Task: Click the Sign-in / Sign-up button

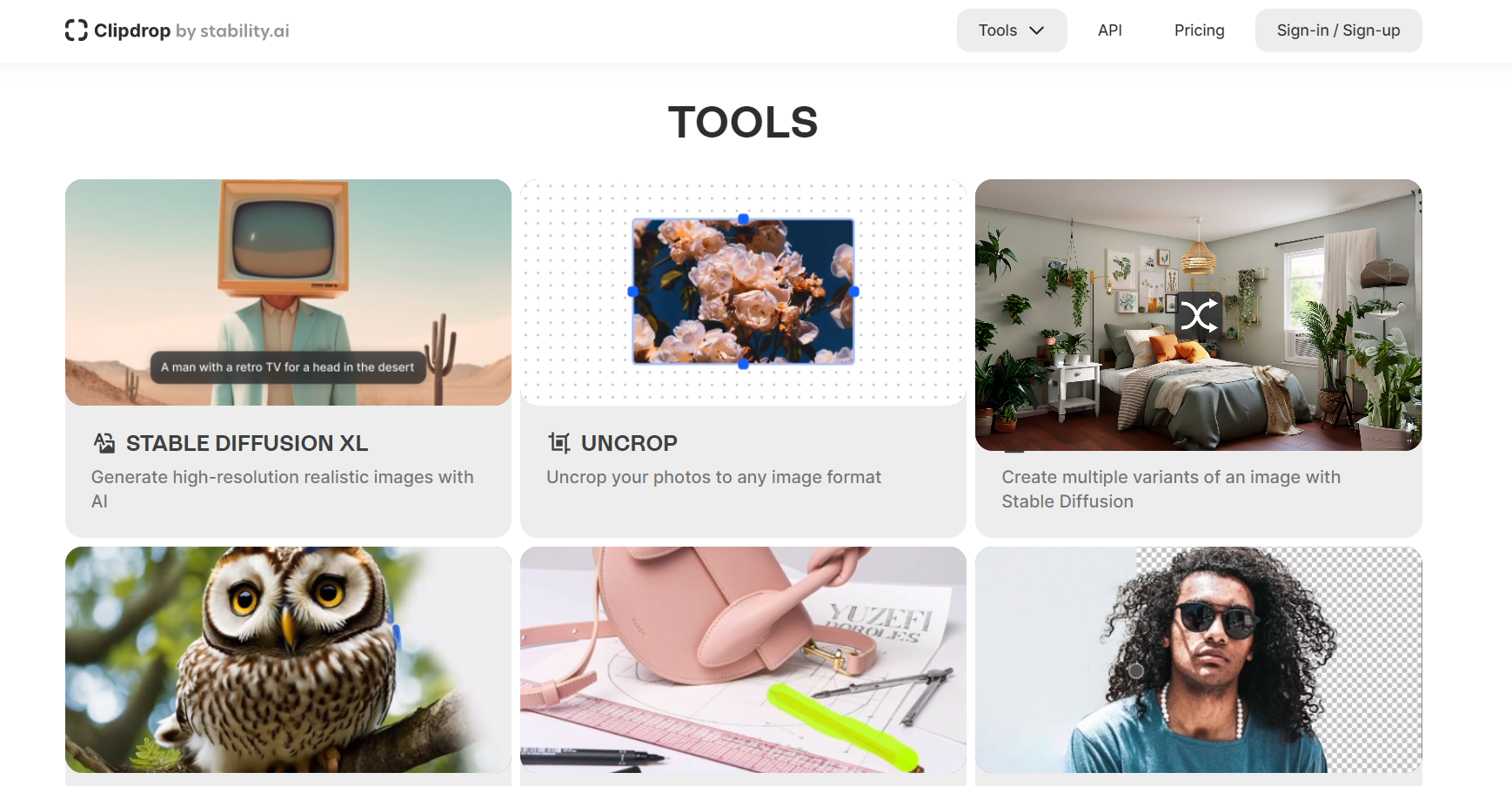Action: pos(1338,30)
